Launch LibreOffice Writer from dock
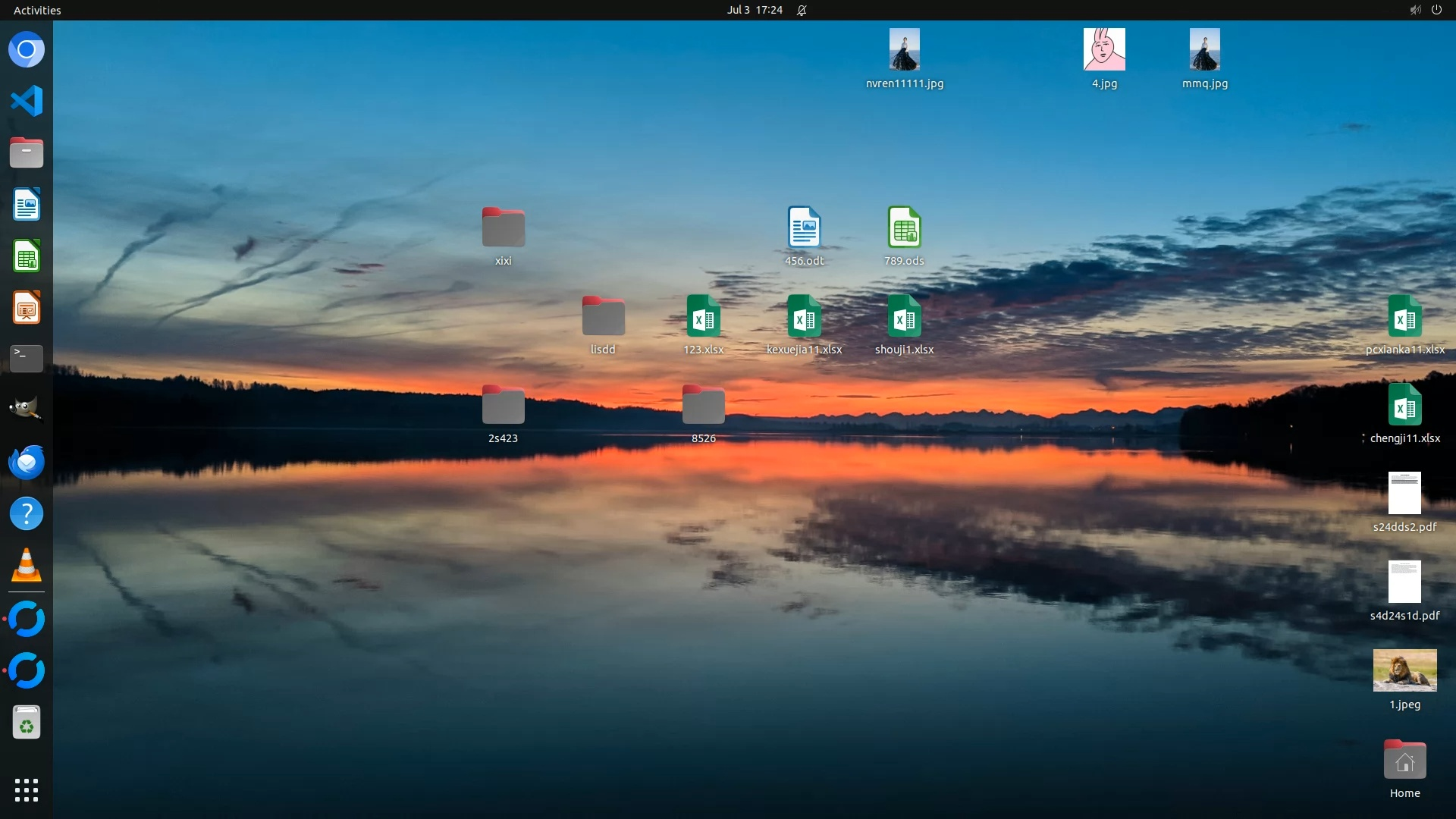This screenshot has width=1456, height=819. 27,205
